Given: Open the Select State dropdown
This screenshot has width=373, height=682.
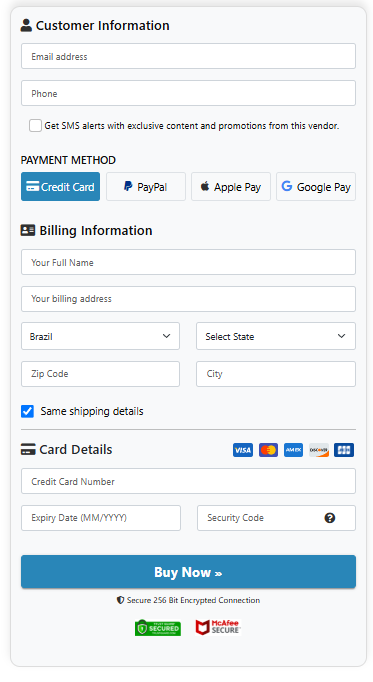Looking at the screenshot, I should [276, 336].
